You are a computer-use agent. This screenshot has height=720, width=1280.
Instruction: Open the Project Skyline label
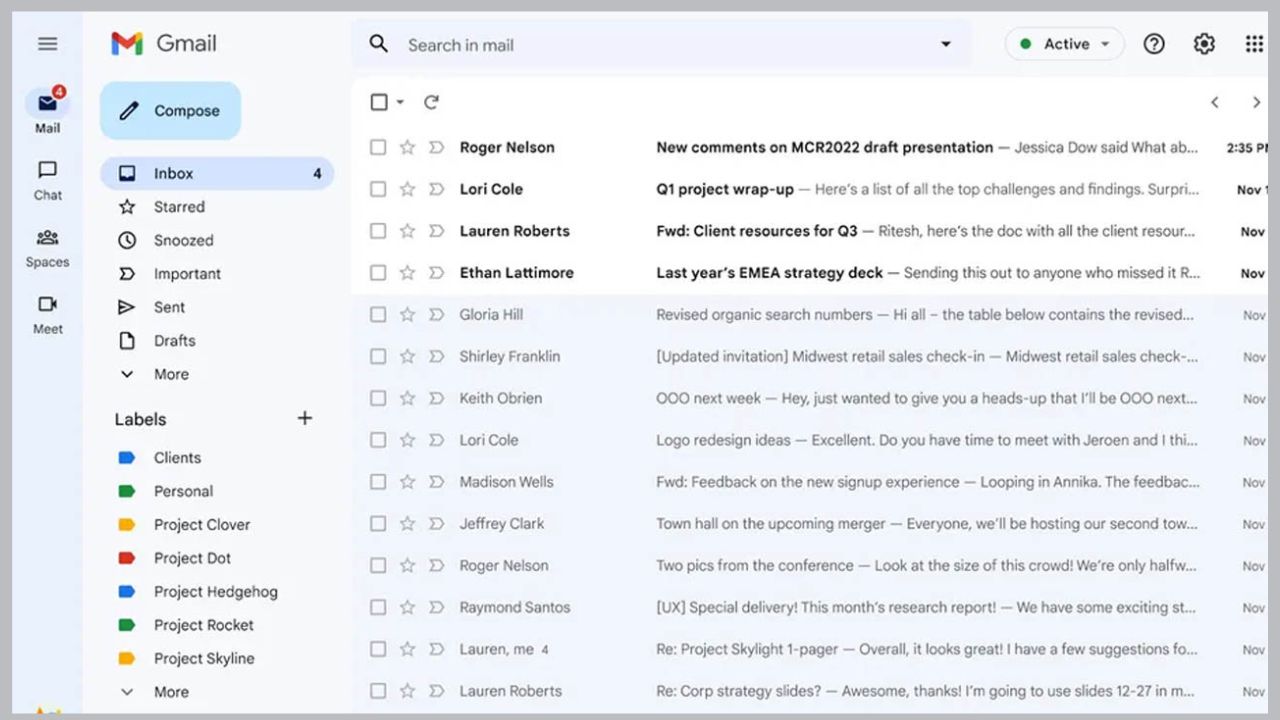[204, 659]
